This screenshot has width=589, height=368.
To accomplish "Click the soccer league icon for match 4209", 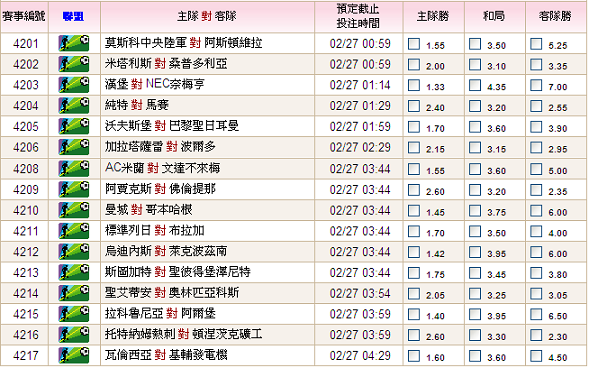I will tap(74, 189).
